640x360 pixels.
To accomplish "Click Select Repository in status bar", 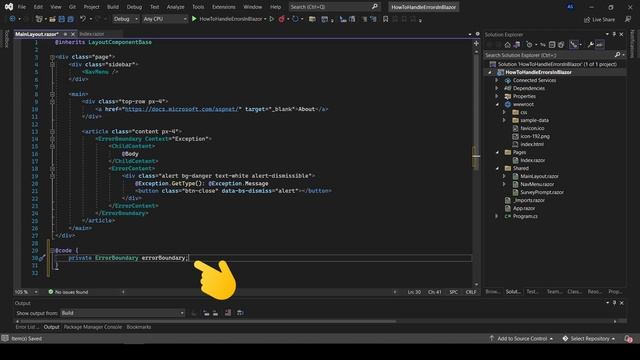I will pyautogui.click(x=589, y=339).
